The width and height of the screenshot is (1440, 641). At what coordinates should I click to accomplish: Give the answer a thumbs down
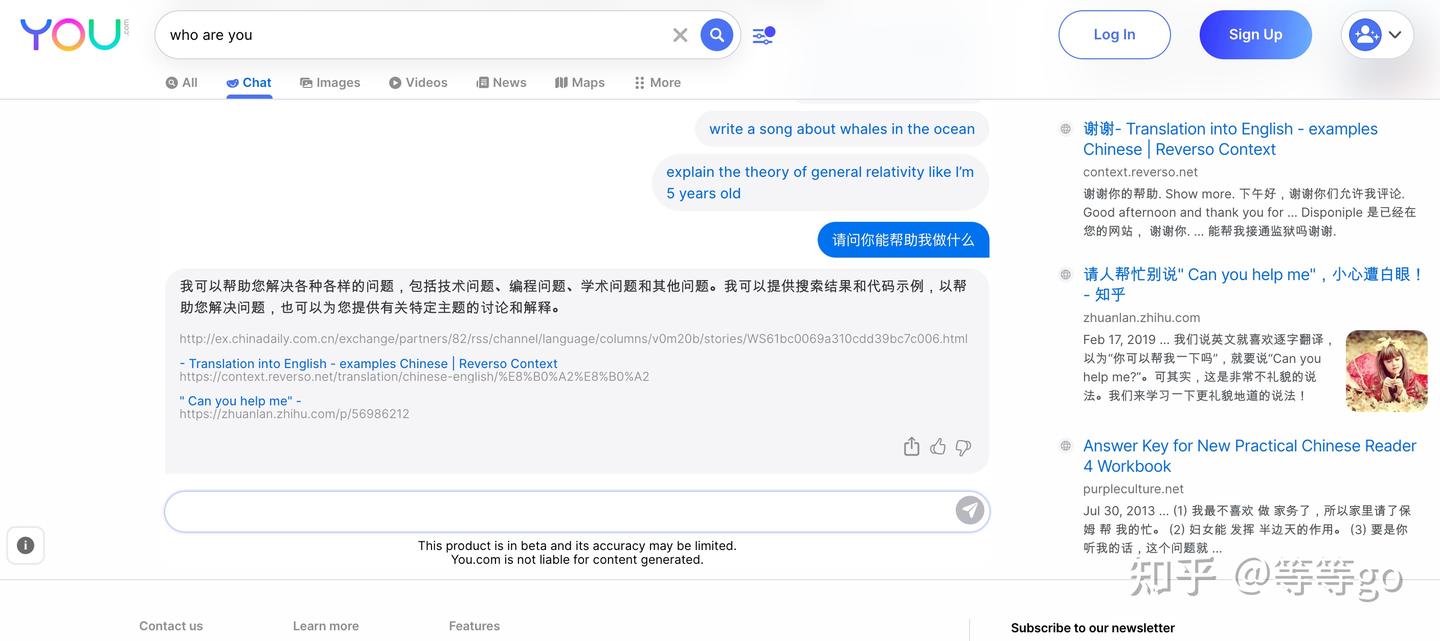click(x=963, y=447)
